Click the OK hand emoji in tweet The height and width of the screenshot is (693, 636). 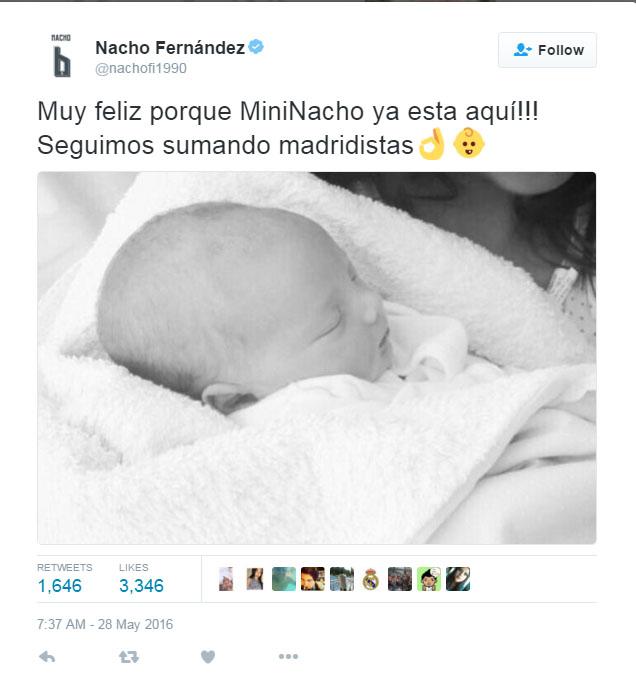click(x=432, y=144)
